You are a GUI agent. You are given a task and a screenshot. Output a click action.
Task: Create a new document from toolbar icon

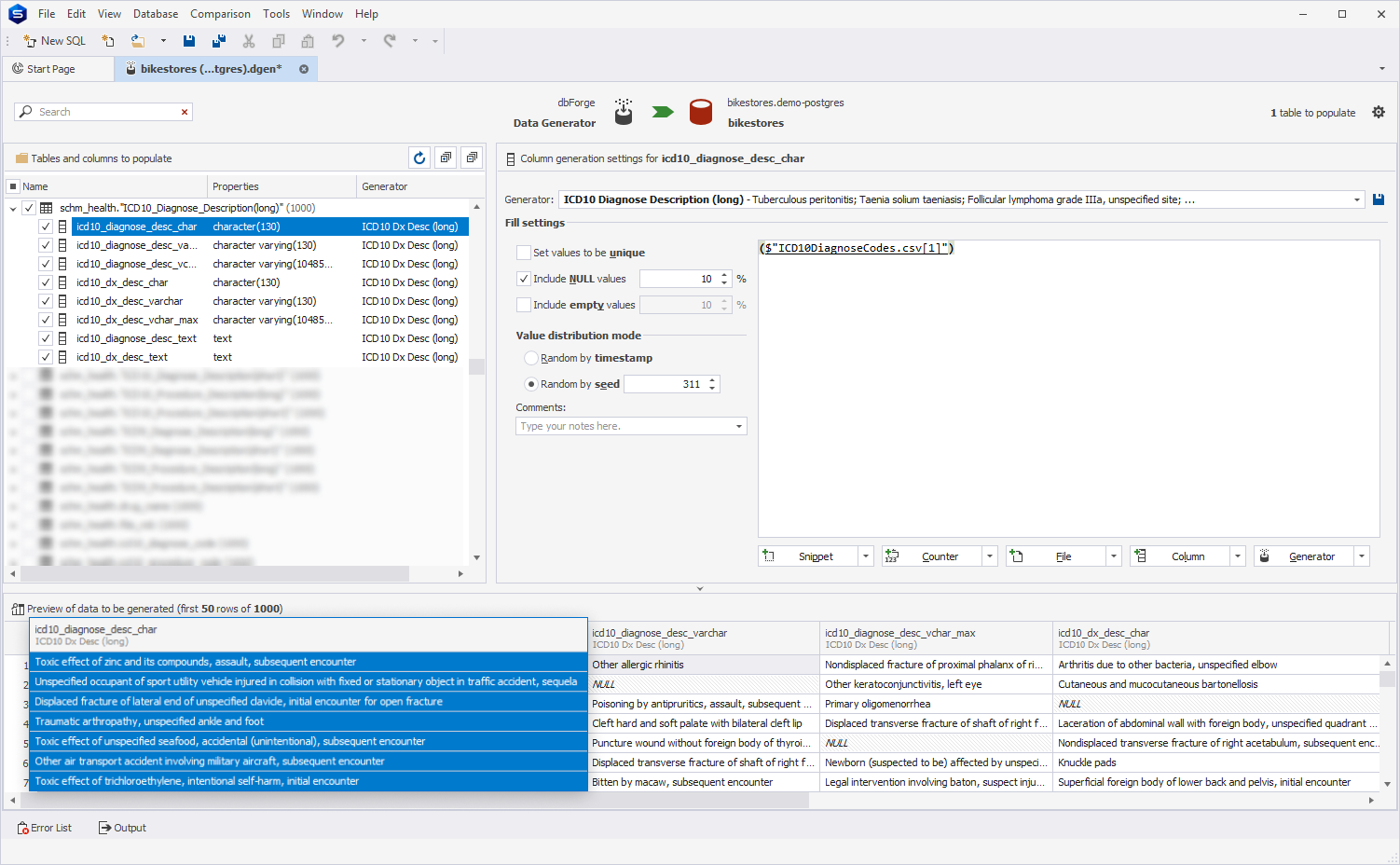(x=108, y=41)
